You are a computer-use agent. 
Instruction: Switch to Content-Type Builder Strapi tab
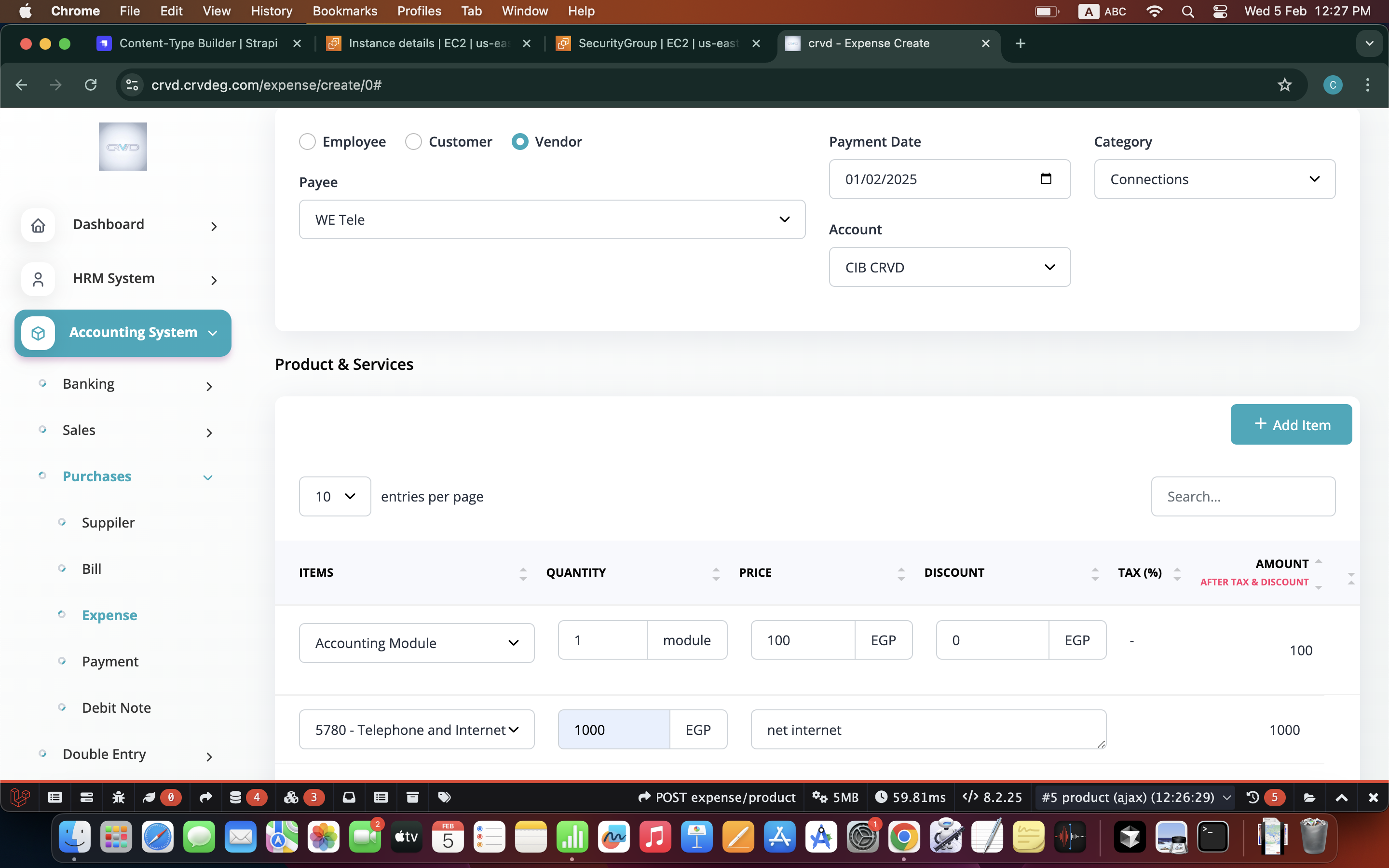198,43
